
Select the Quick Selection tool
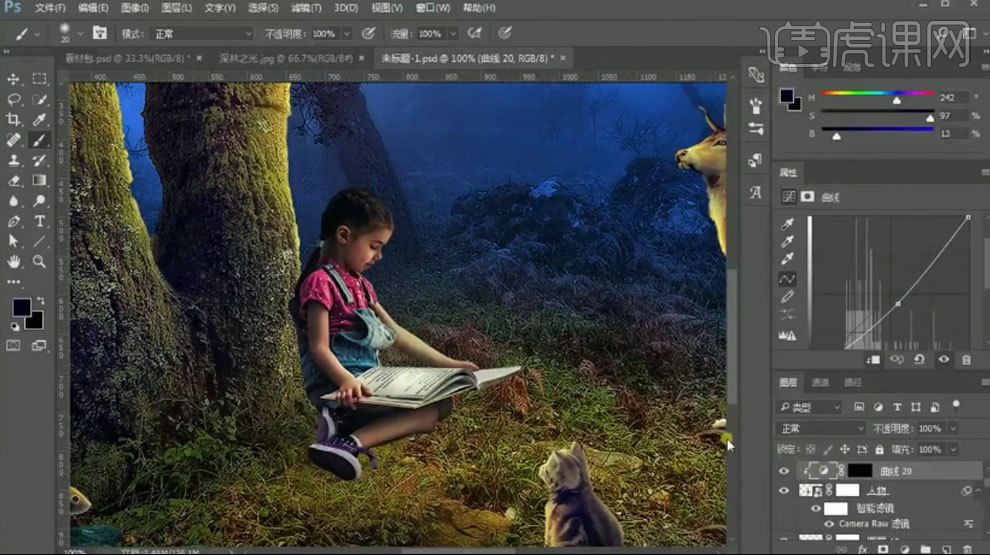(x=40, y=99)
